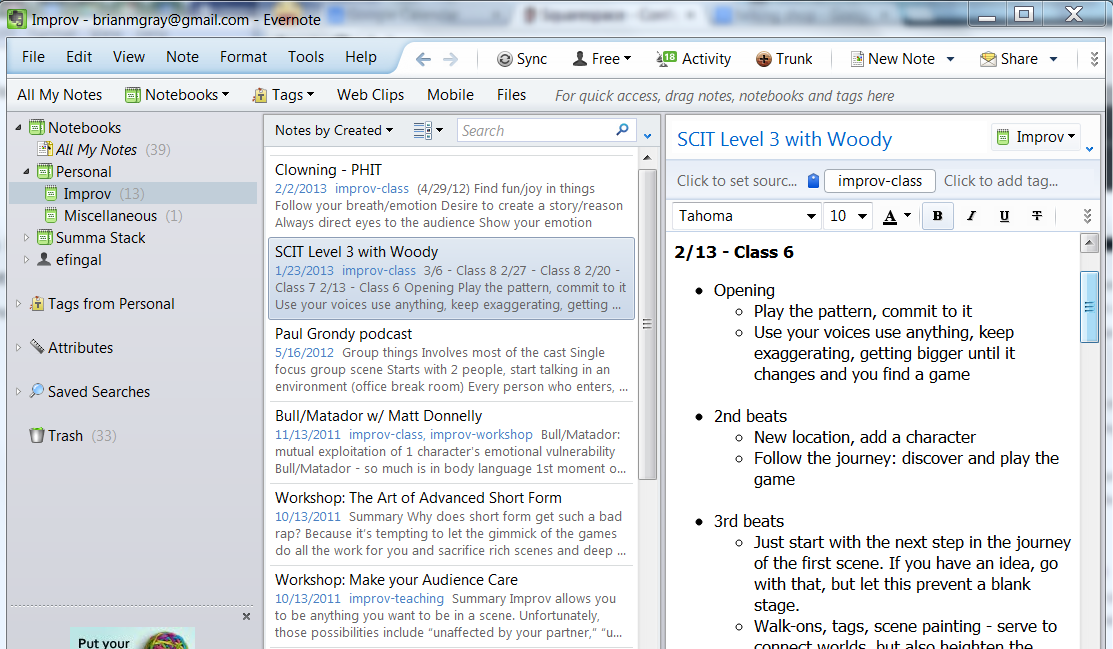
Task: Show more toolbar options via overflow chevron
Action: [x=1095, y=59]
